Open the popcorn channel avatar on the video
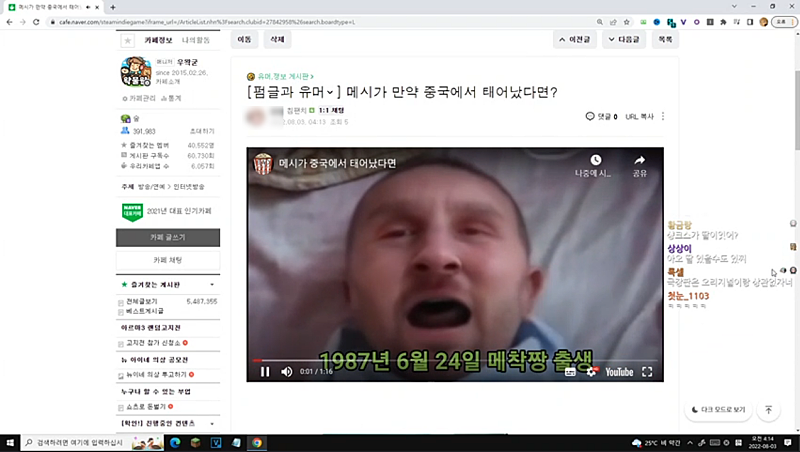 263,163
